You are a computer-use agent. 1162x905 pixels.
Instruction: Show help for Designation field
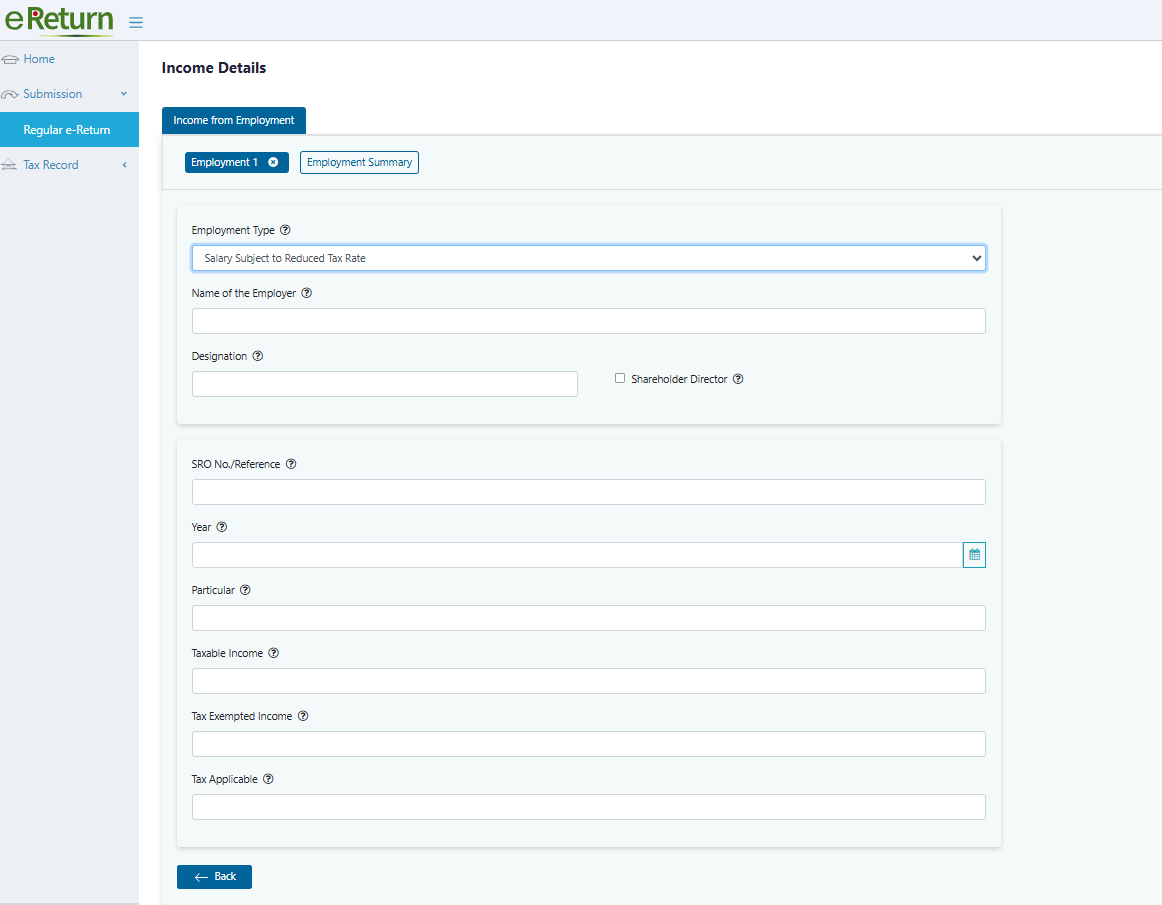[258, 356]
